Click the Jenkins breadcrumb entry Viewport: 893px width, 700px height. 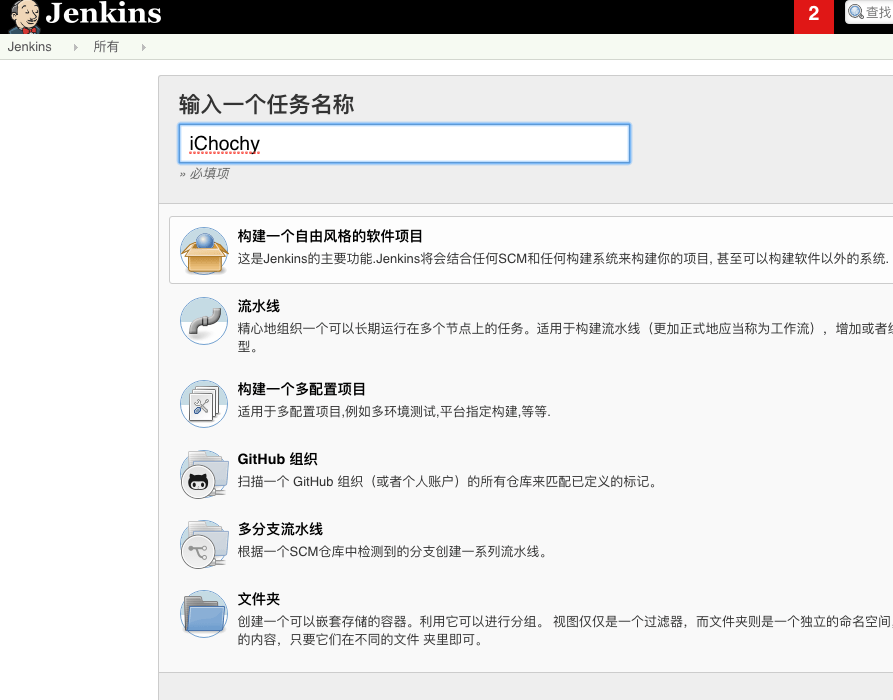tap(28, 46)
